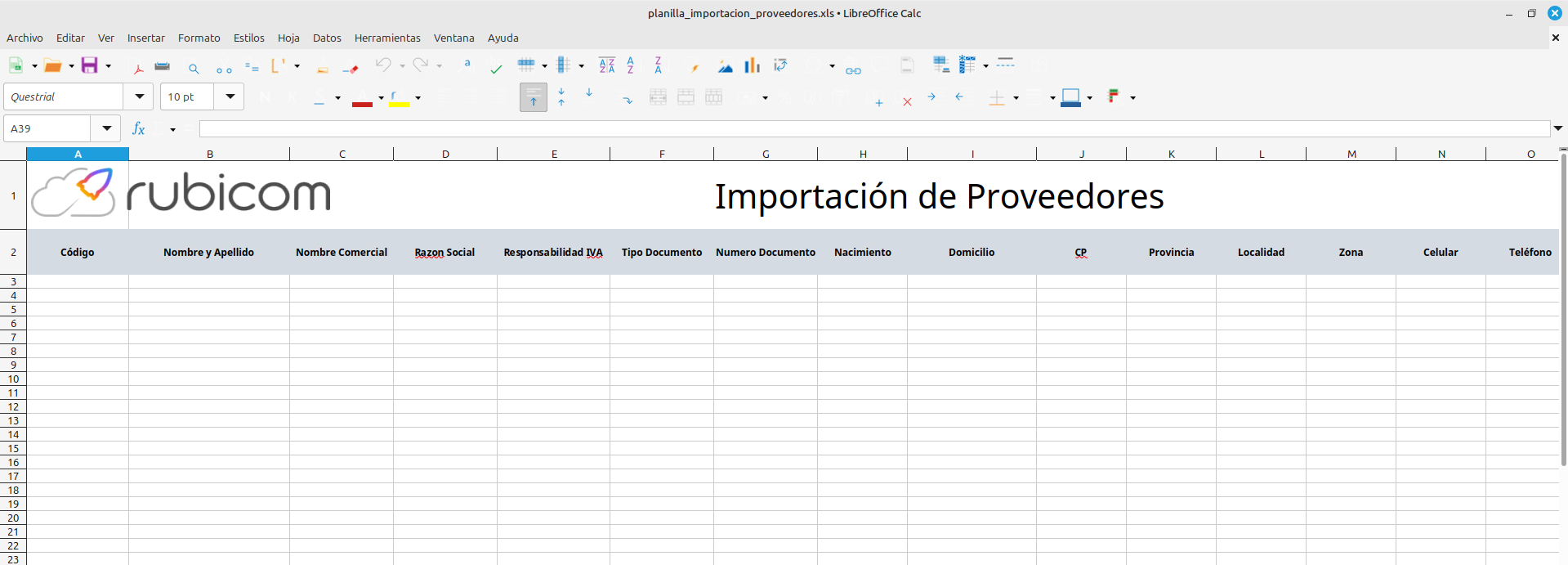Select row 2 header
Viewport: 1568px width, 565px height.
click(x=13, y=252)
